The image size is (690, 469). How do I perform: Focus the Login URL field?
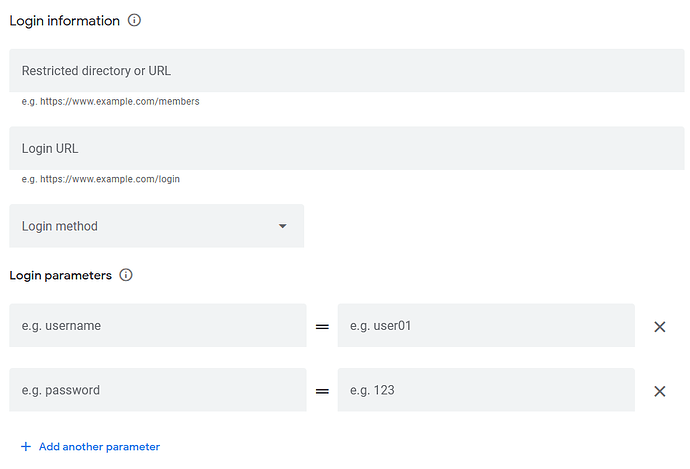[x=347, y=148]
